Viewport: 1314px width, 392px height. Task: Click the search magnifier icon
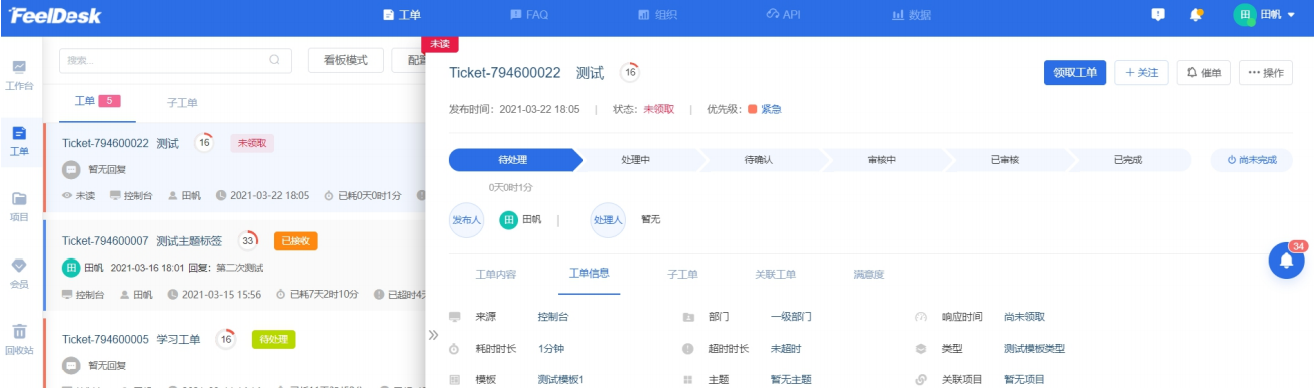[x=275, y=60]
